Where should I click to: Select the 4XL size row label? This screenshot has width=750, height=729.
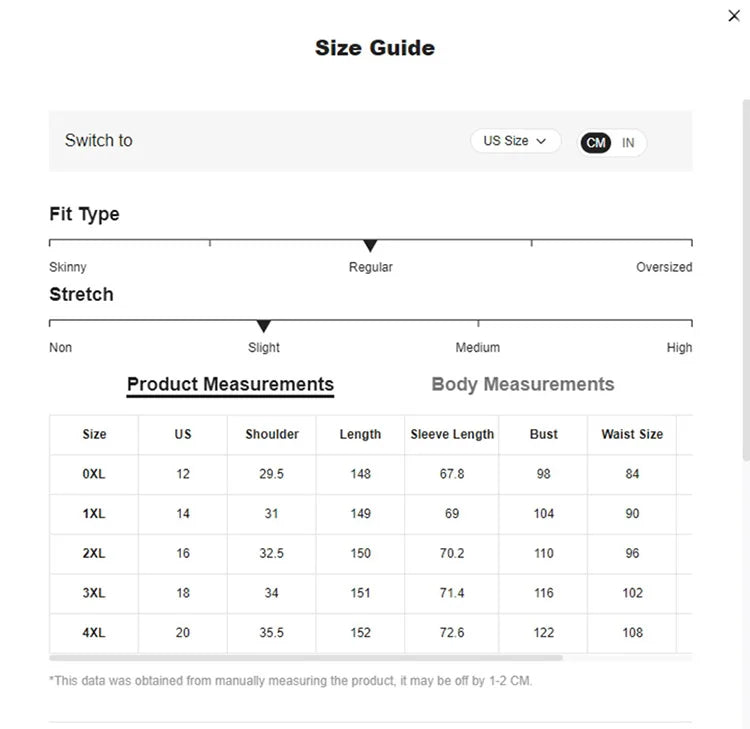[94, 633]
